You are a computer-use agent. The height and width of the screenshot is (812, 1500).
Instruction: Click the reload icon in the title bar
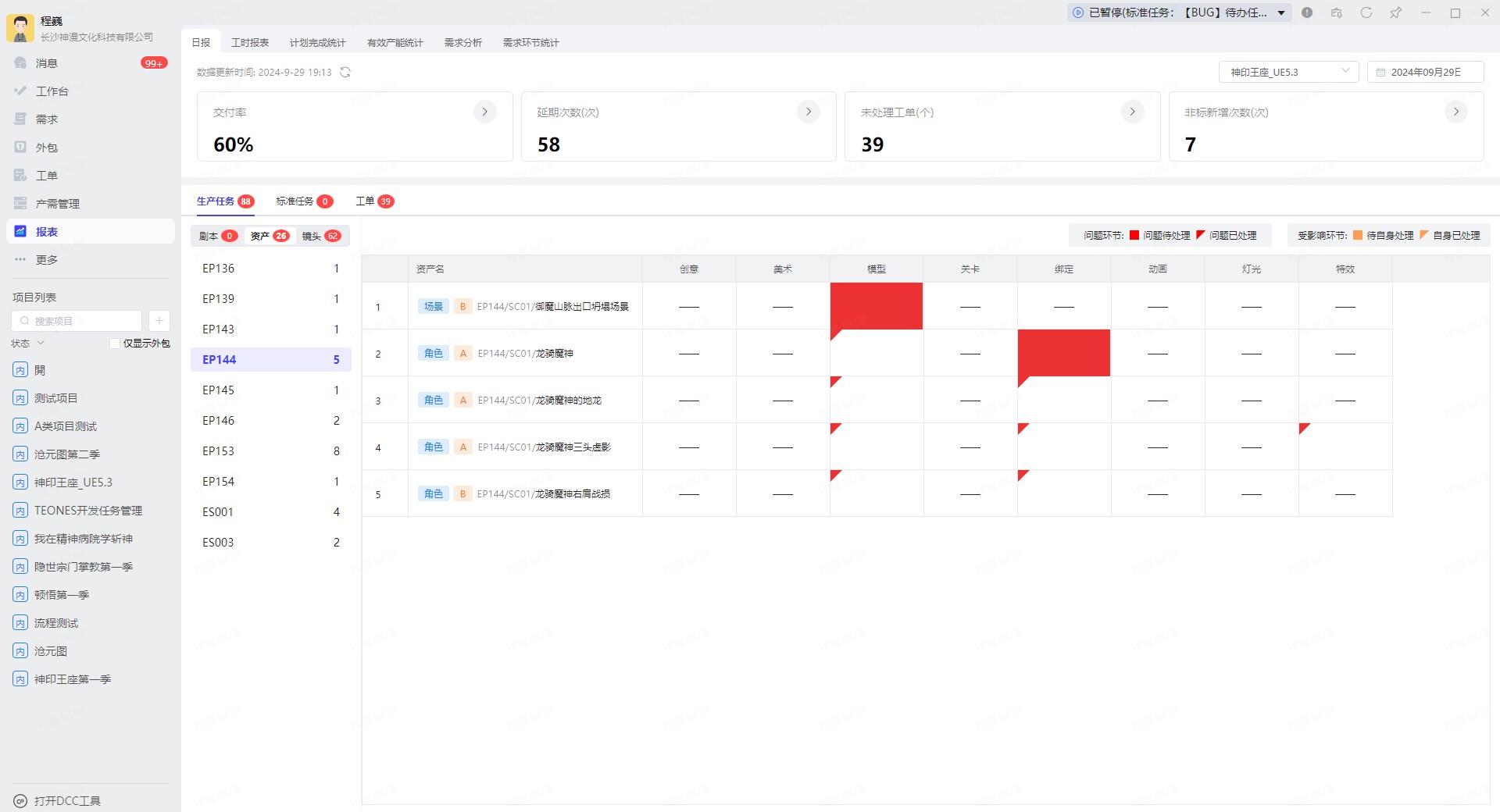[x=1366, y=12]
